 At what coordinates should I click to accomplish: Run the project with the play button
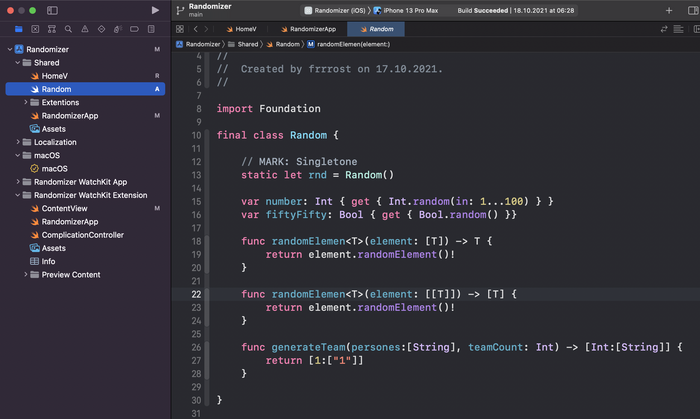[x=155, y=10]
